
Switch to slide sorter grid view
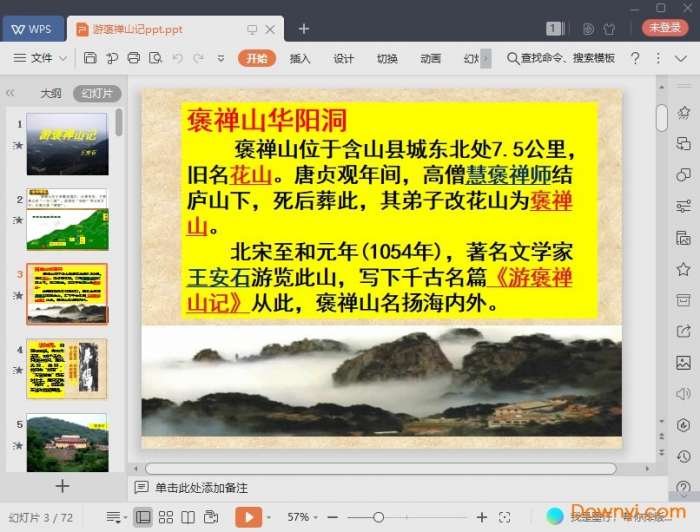coord(166,517)
